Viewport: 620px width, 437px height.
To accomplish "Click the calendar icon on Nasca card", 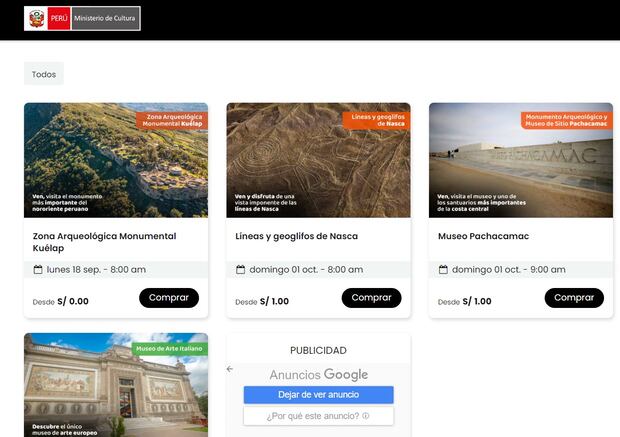I will pos(240,269).
